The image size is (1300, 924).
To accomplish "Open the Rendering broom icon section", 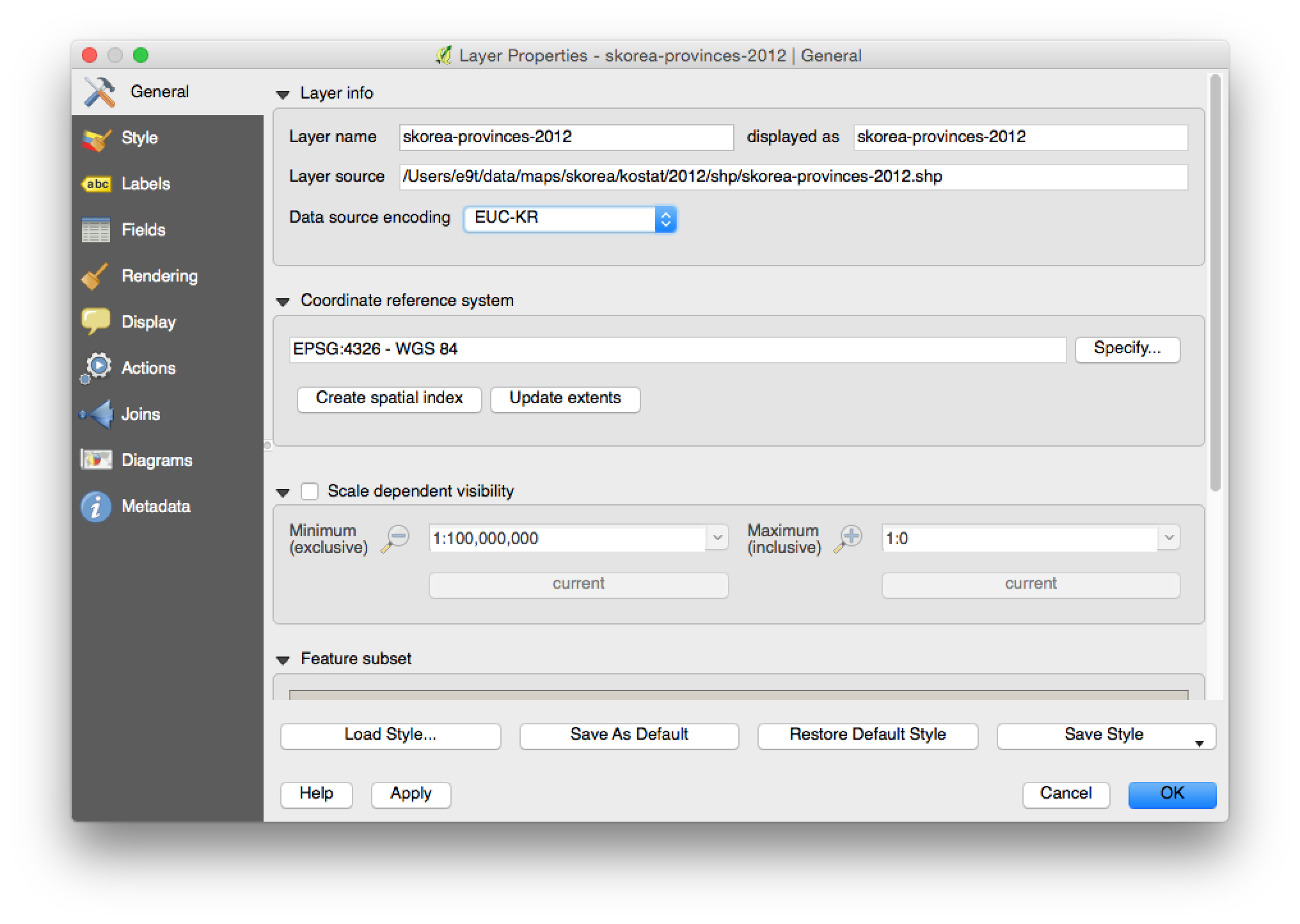I will [x=95, y=276].
